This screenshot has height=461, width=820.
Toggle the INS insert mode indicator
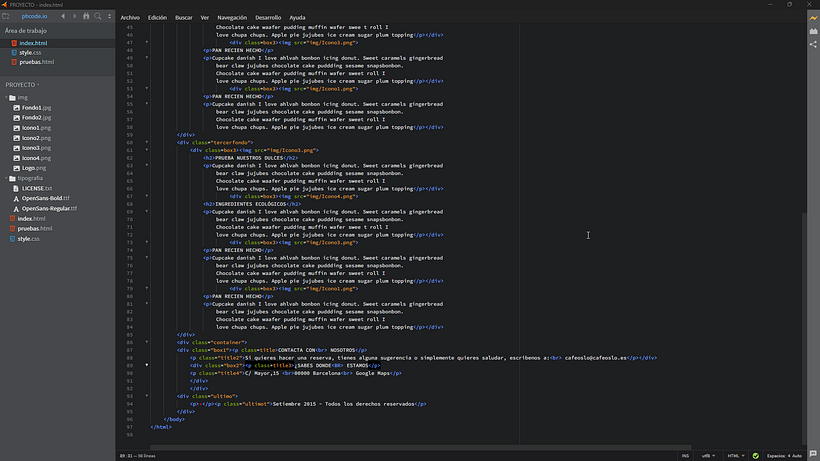(x=685, y=456)
